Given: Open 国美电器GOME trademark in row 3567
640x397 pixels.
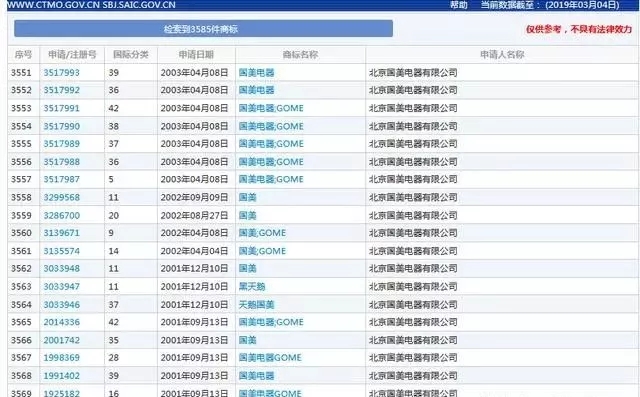Looking at the screenshot, I should click(x=270, y=357).
